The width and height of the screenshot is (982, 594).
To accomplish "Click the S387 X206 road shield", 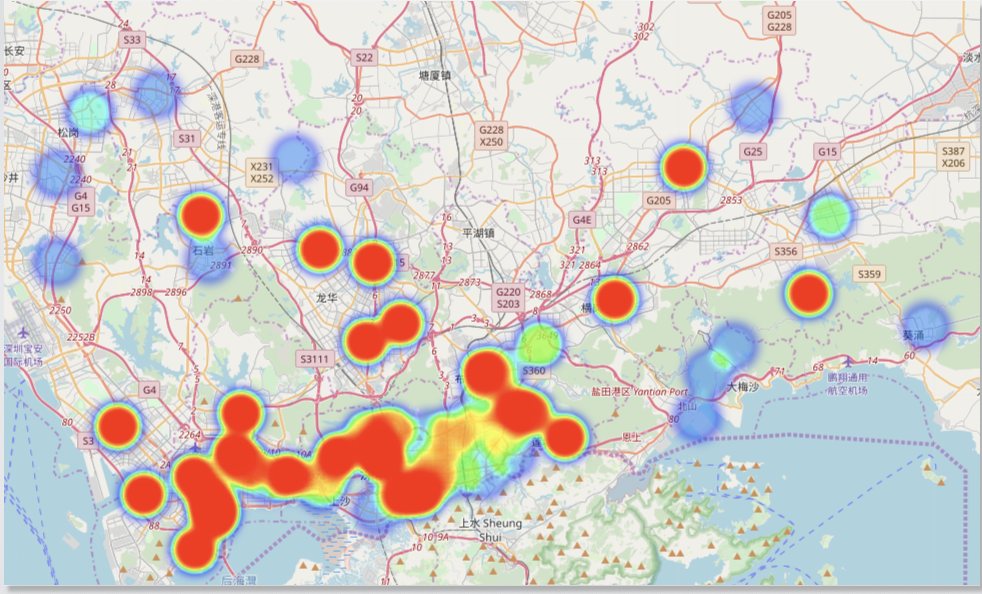I will (953, 157).
